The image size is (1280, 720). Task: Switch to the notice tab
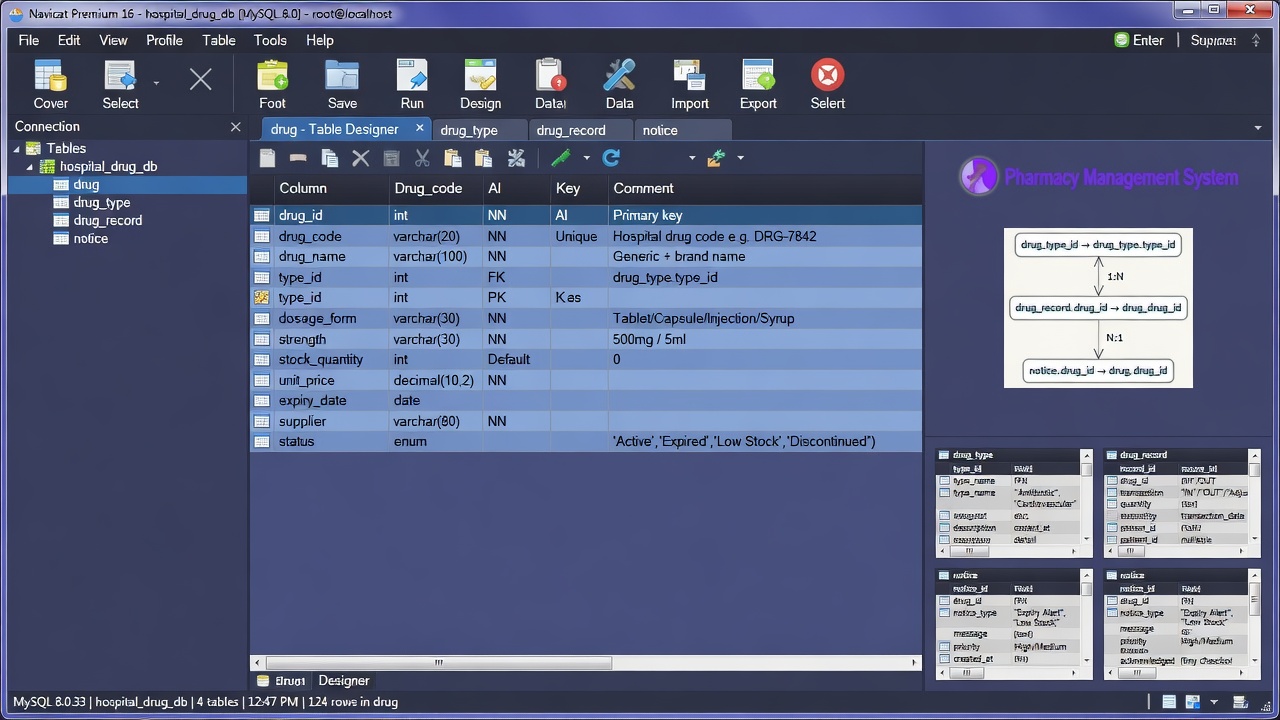click(683, 130)
